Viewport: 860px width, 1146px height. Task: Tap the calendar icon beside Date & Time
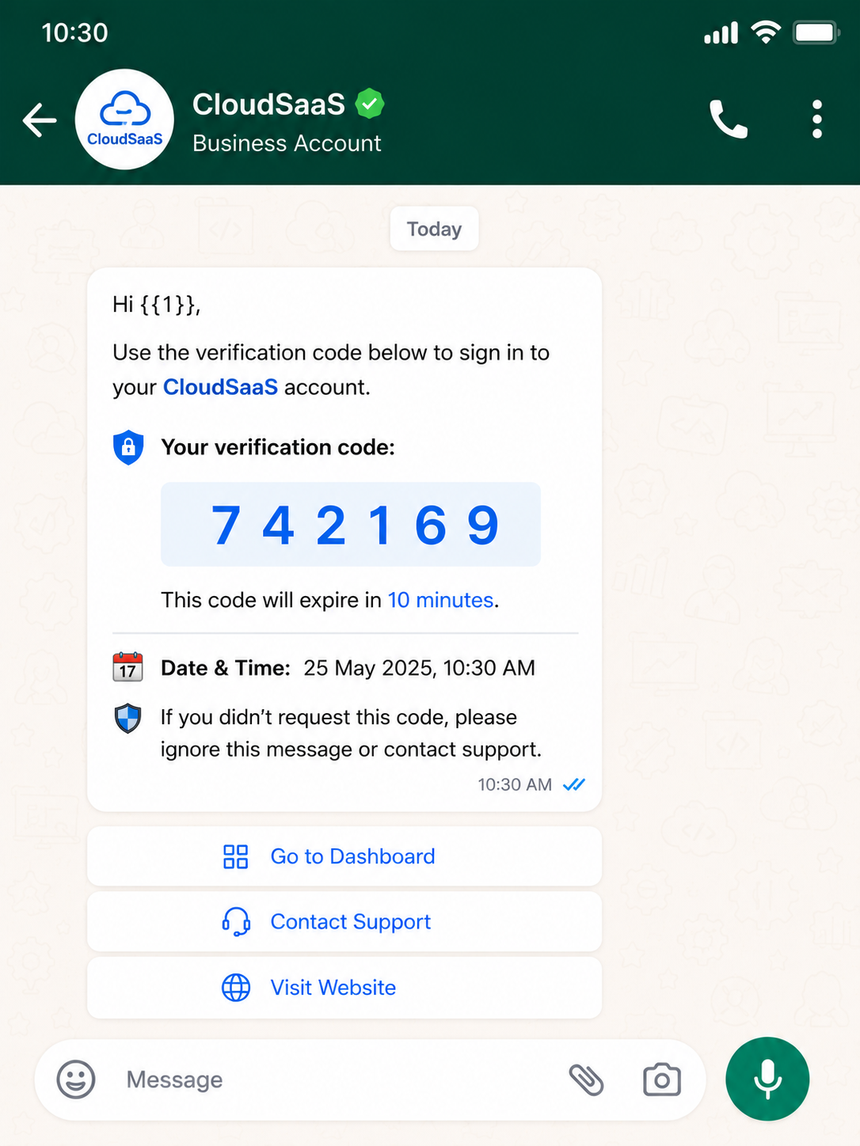coord(128,667)
